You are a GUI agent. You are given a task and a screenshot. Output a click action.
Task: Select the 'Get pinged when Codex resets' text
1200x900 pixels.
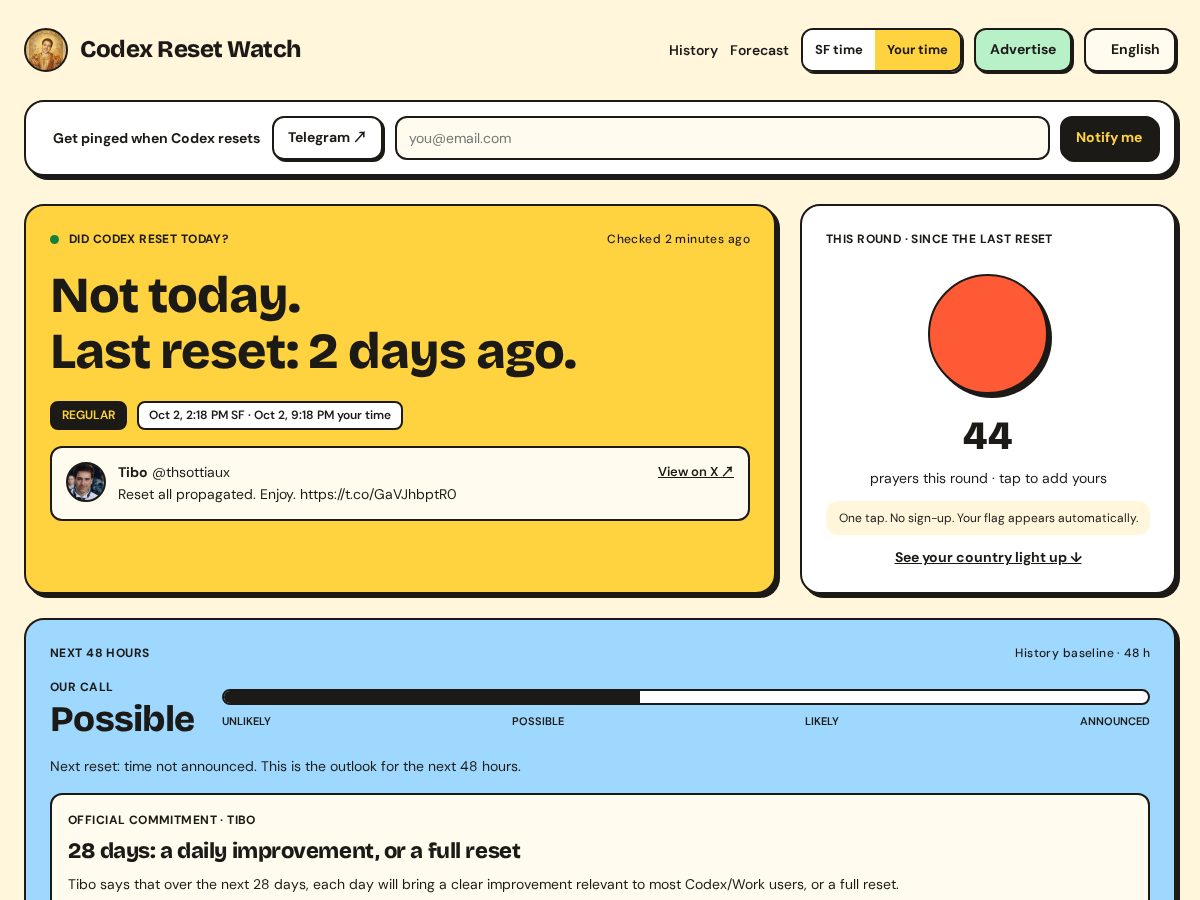click(x=156, y=138)
